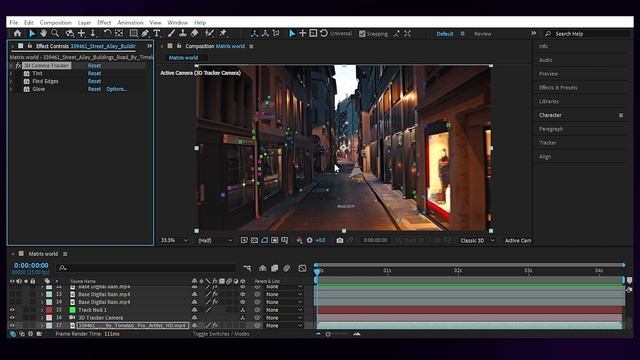This screenshot has width=640, height=360.
Task: Open the Composition menu
Action: 56,22
